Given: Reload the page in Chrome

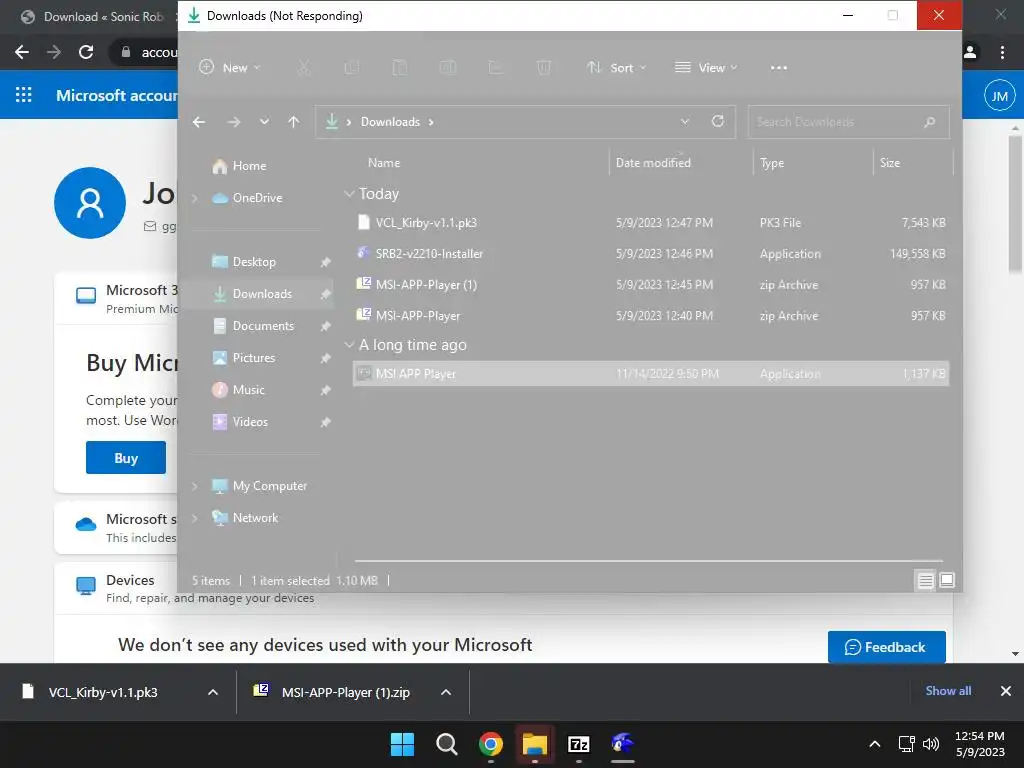Looking at the screenshot, I should click(86, 52).
